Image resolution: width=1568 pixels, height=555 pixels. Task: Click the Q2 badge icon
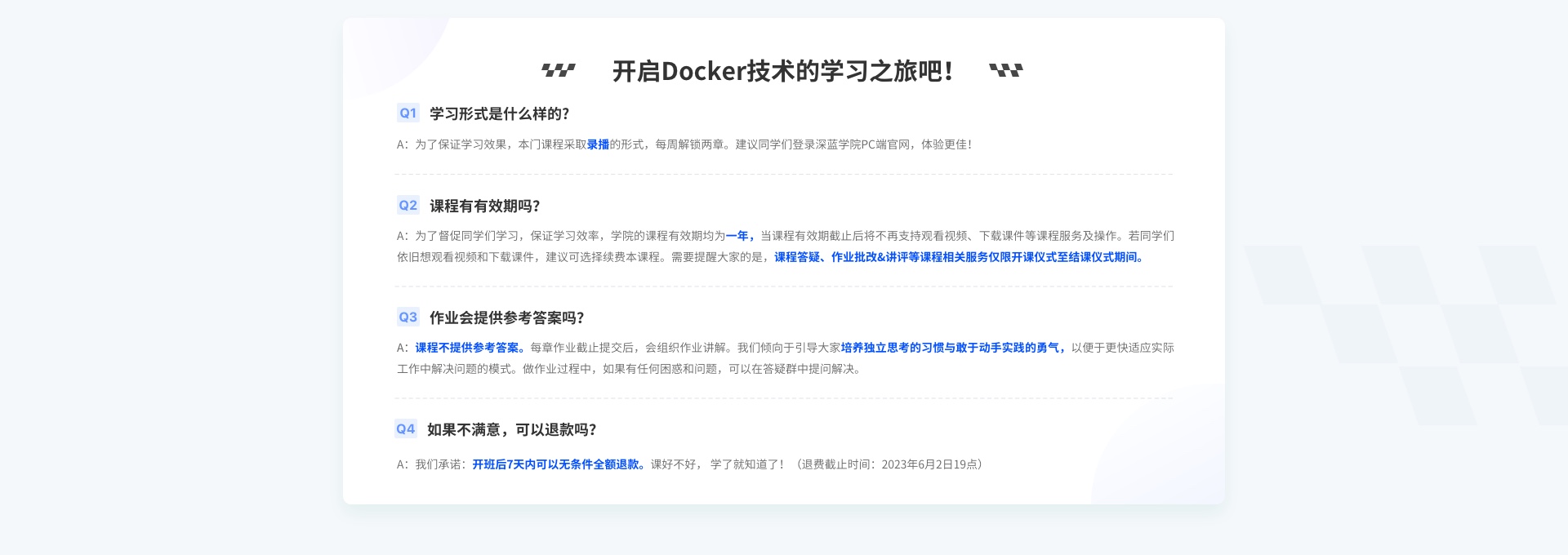[x=408, y=206]
